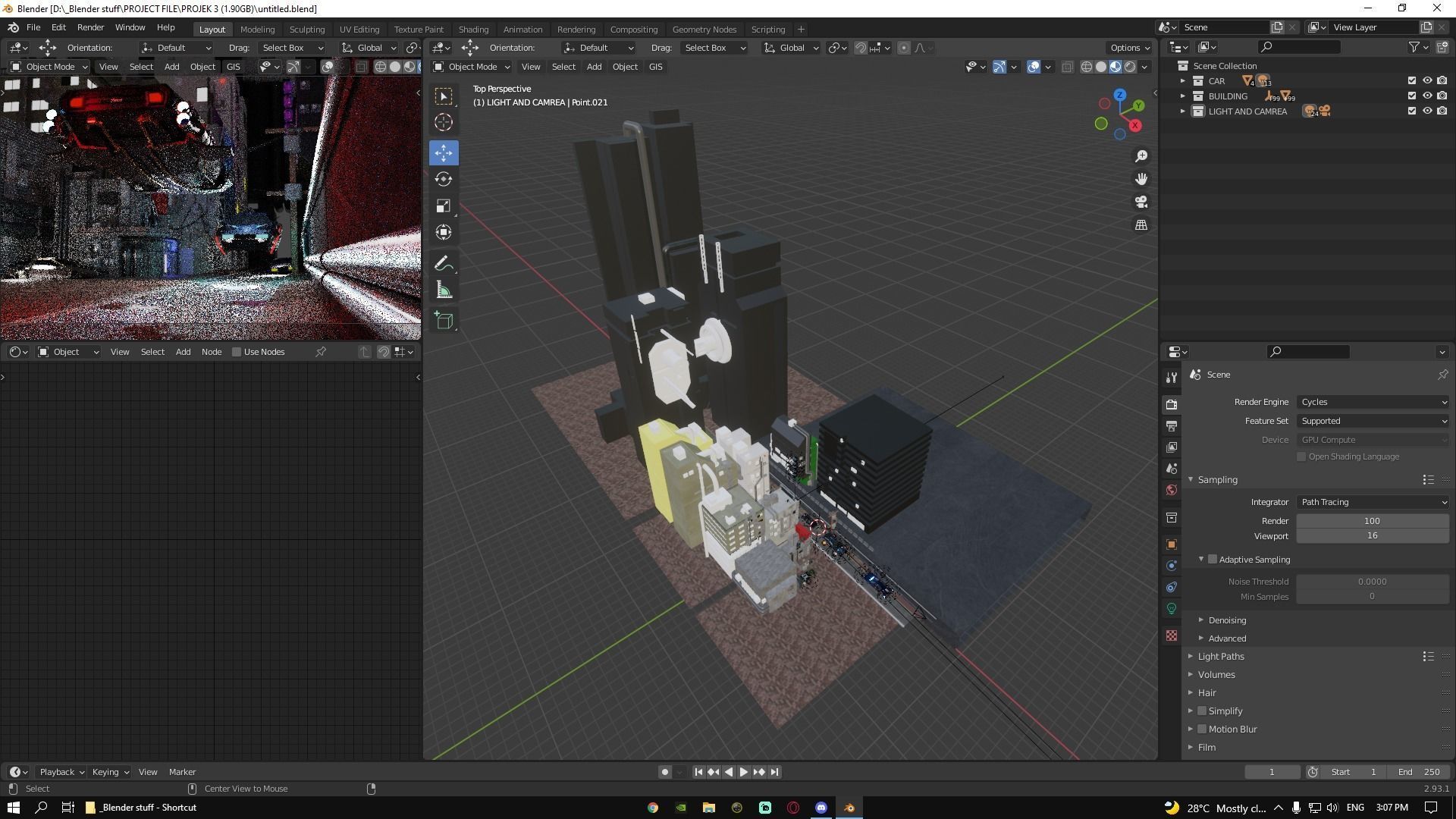Select the 3D Cursor tool
Viewport: 1456px width, 819px height.
tap(444, 123)
